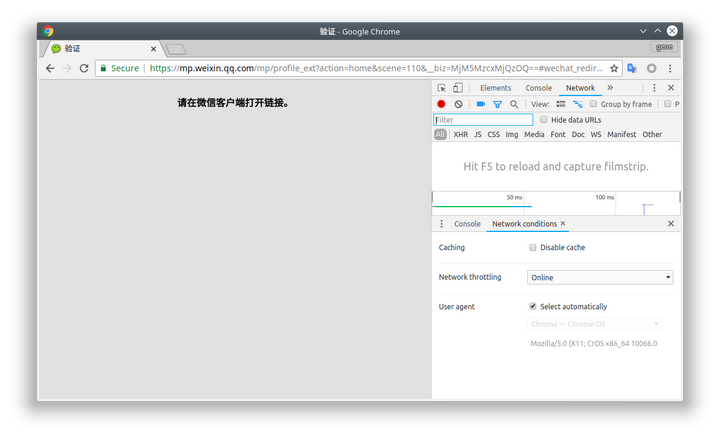Uncheck Select automatically user agent
The width and height of the screenshot is (720, 438).
(x=533, y=306)
